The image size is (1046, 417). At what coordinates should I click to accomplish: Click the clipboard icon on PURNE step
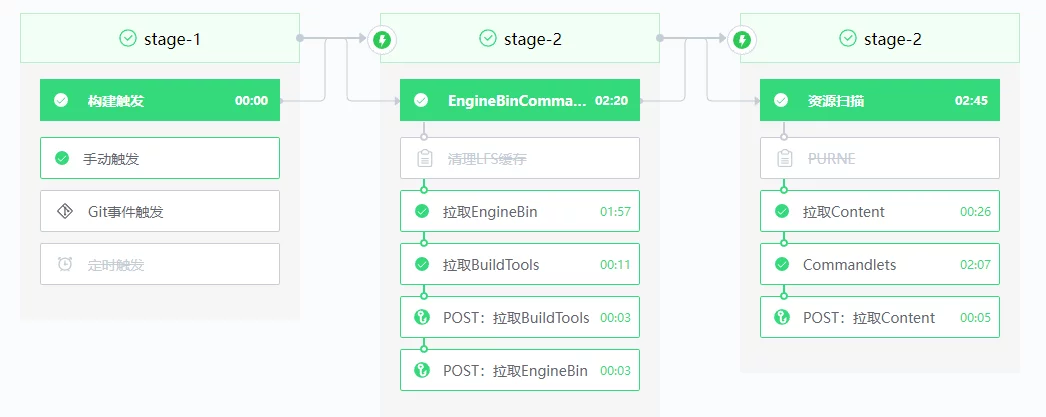(x=784, y=158)
